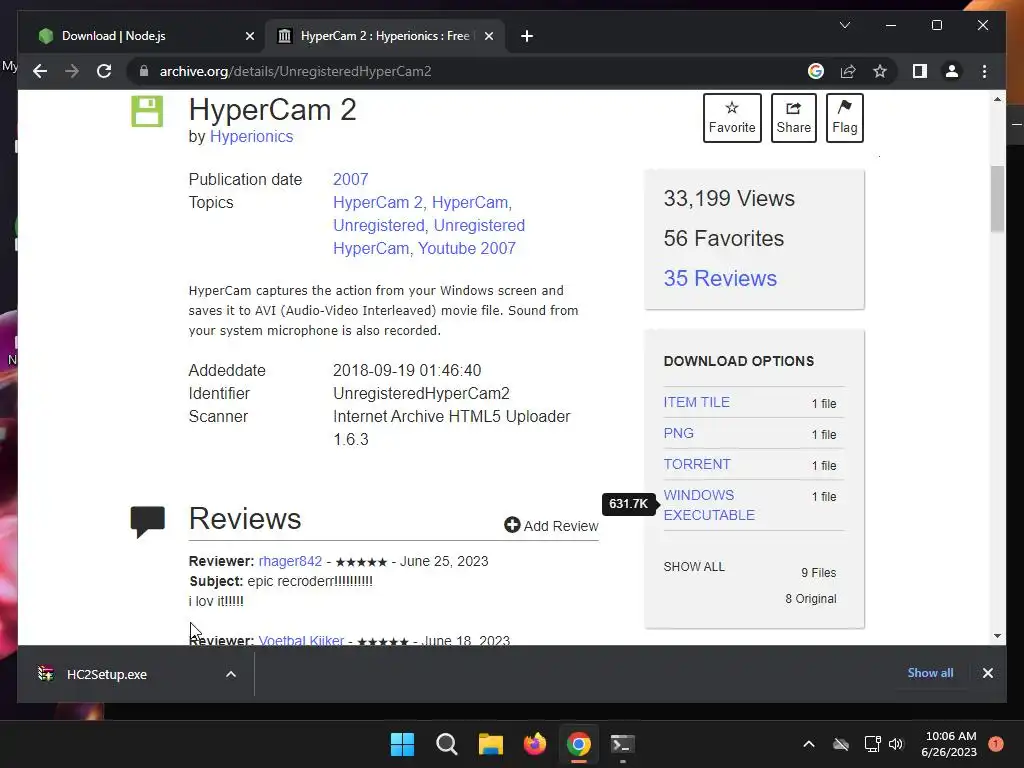Open the cloud sync tray icon
Image resolution: width=1024 pixels, height=768 pixels.
(841, 744)
